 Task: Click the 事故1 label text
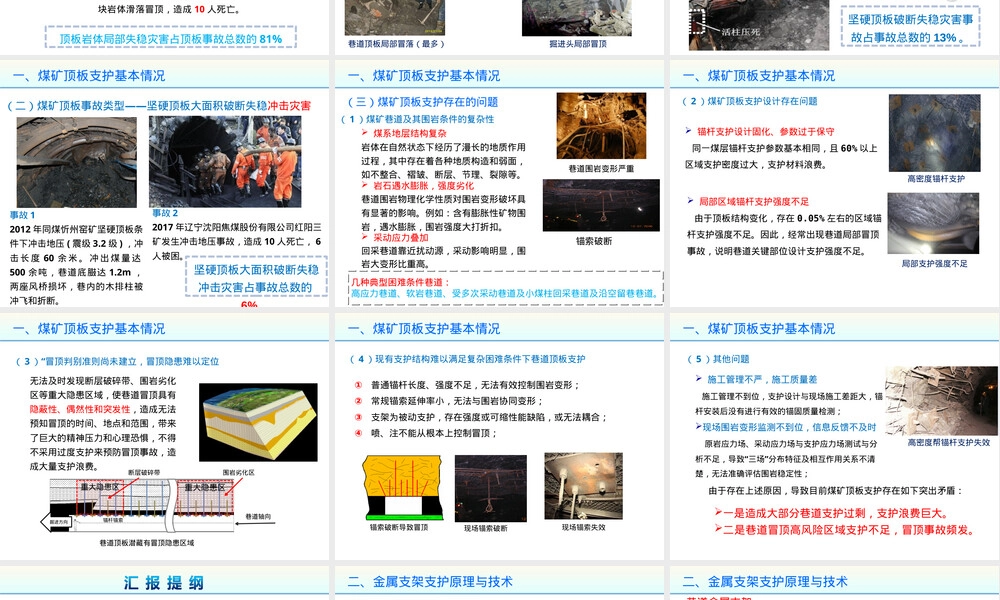tap(22, 215)
